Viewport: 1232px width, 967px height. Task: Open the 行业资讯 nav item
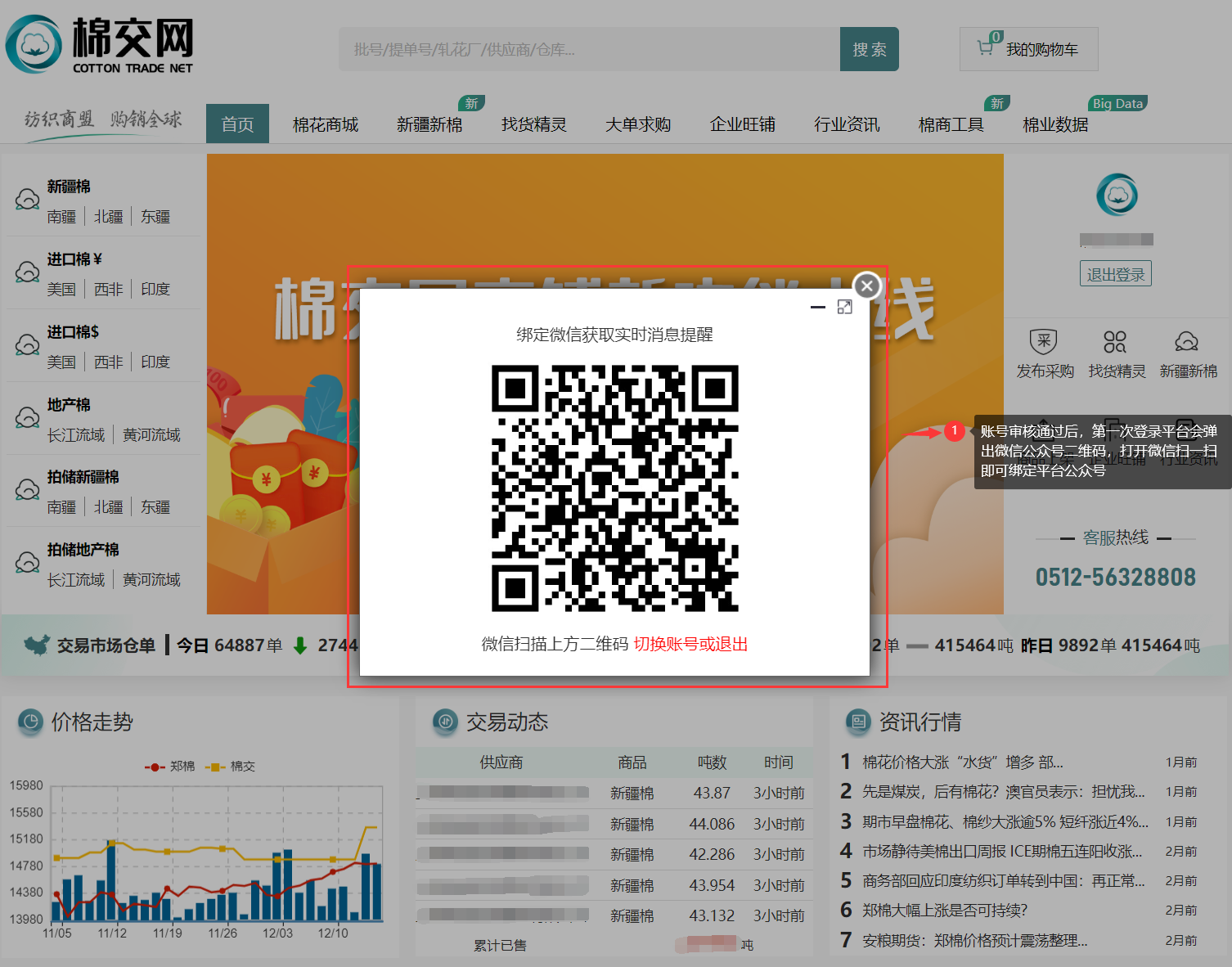point(847,124)
